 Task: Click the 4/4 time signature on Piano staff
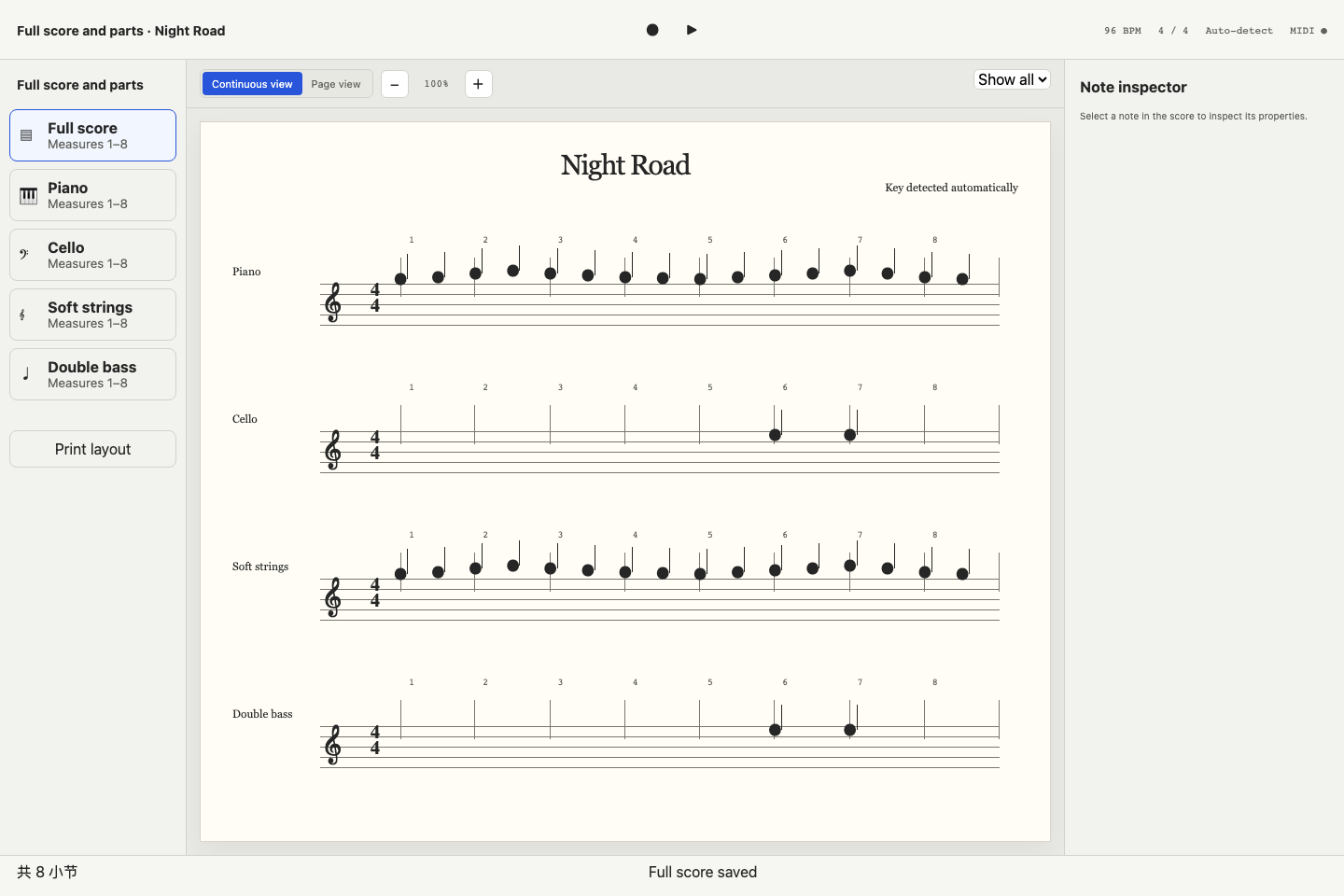point(375,298)
